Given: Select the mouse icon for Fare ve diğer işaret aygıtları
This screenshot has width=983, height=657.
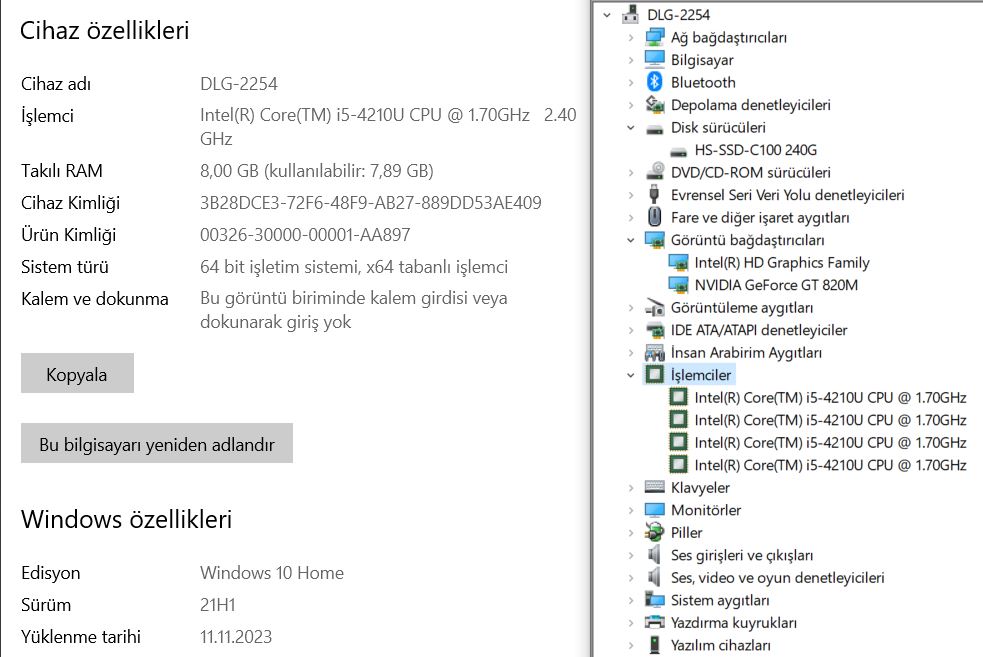Looking at the screenshot, I should click(x=654, y=217).
